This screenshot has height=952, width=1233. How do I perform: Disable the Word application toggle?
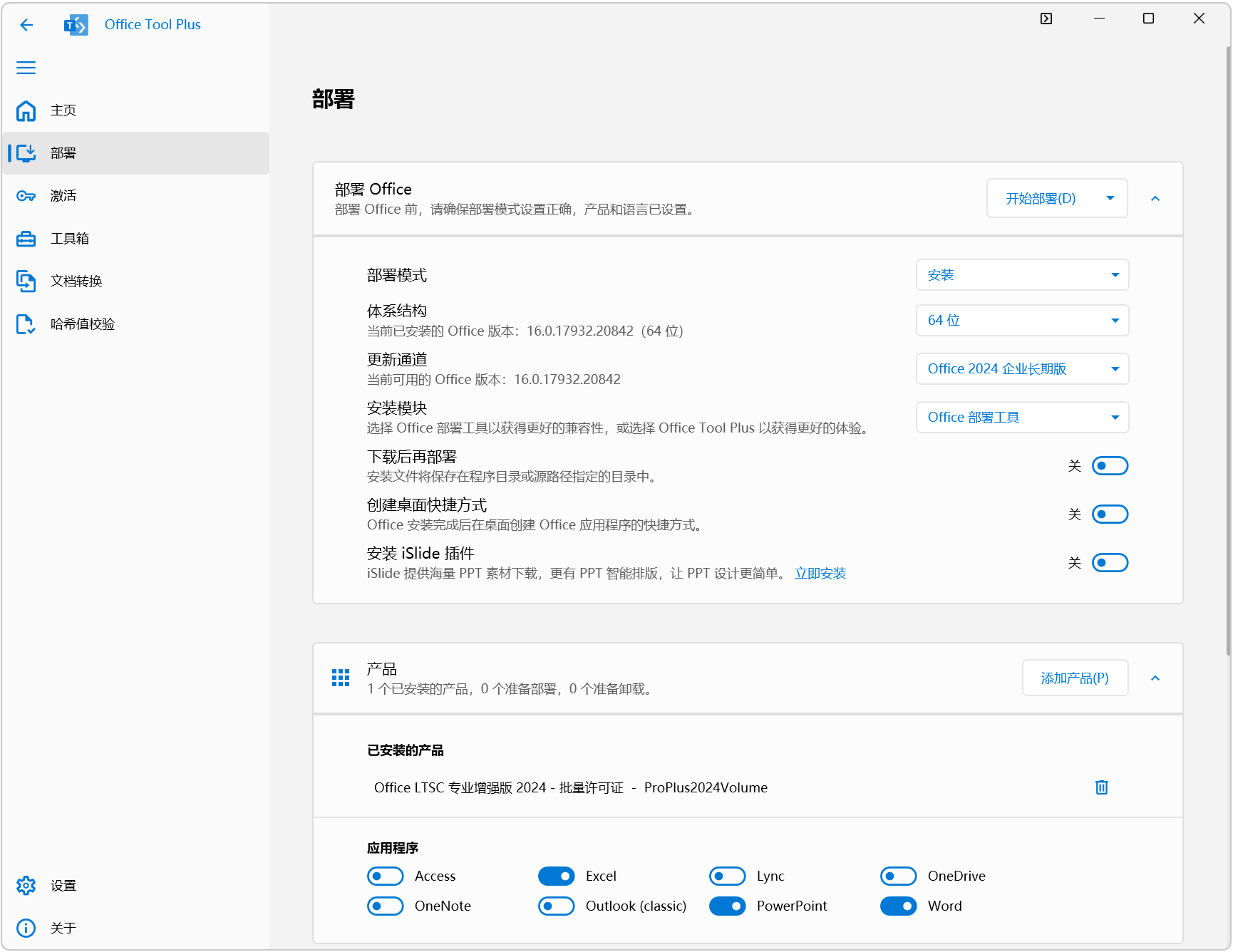(899, 906)
